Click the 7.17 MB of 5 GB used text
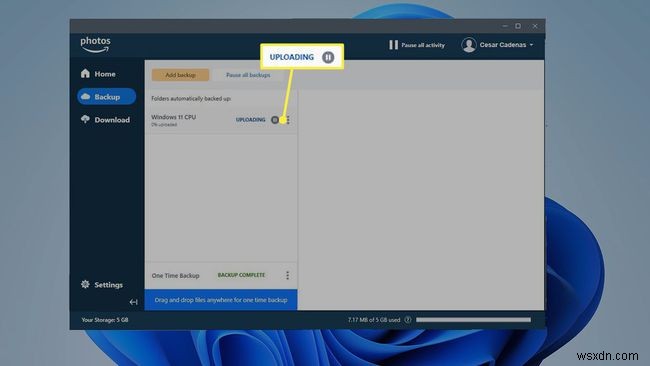Image resolution: width=650 pixels, height=366 pixels. 374,320
